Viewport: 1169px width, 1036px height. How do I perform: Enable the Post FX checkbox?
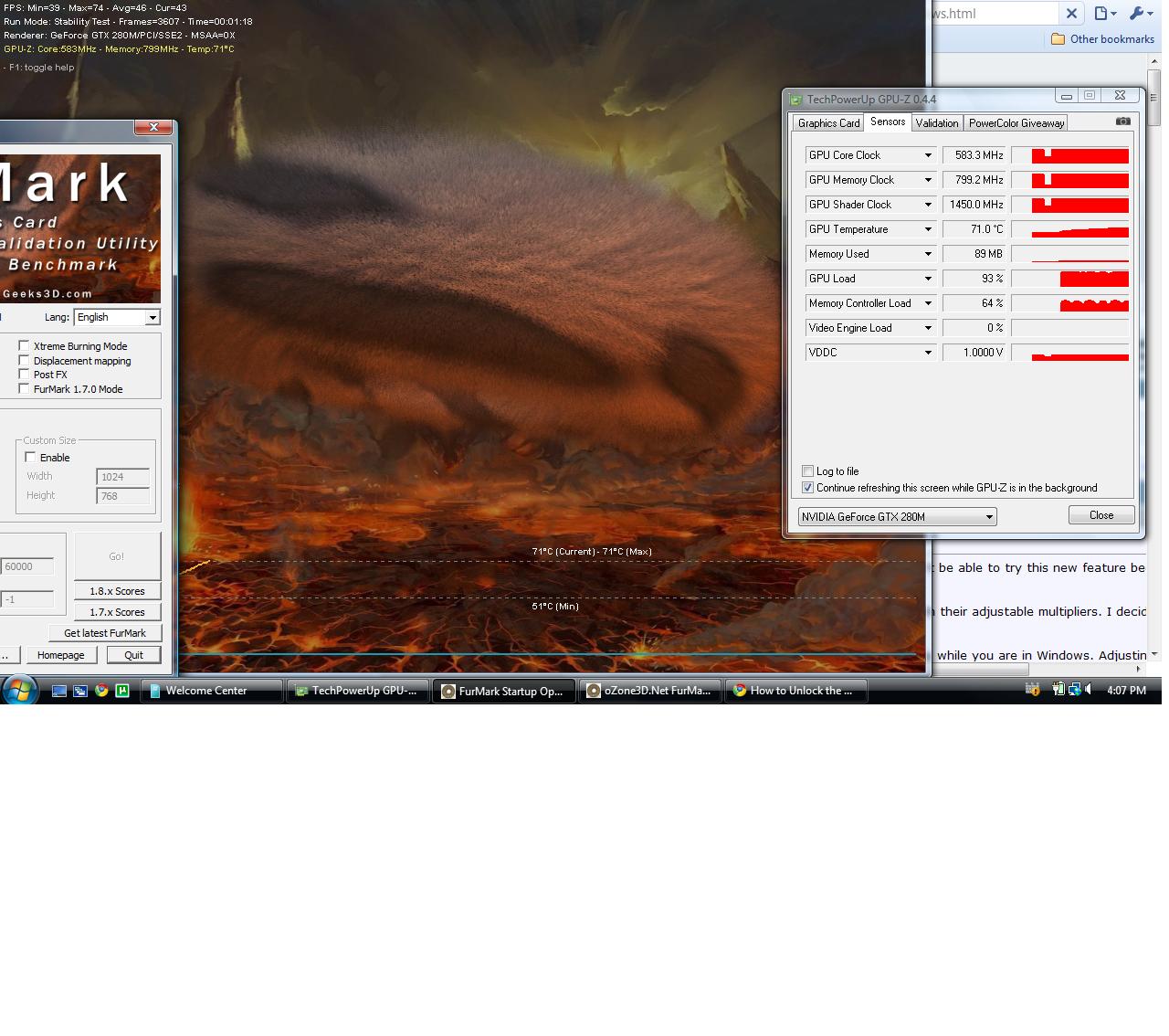point(24,374)
